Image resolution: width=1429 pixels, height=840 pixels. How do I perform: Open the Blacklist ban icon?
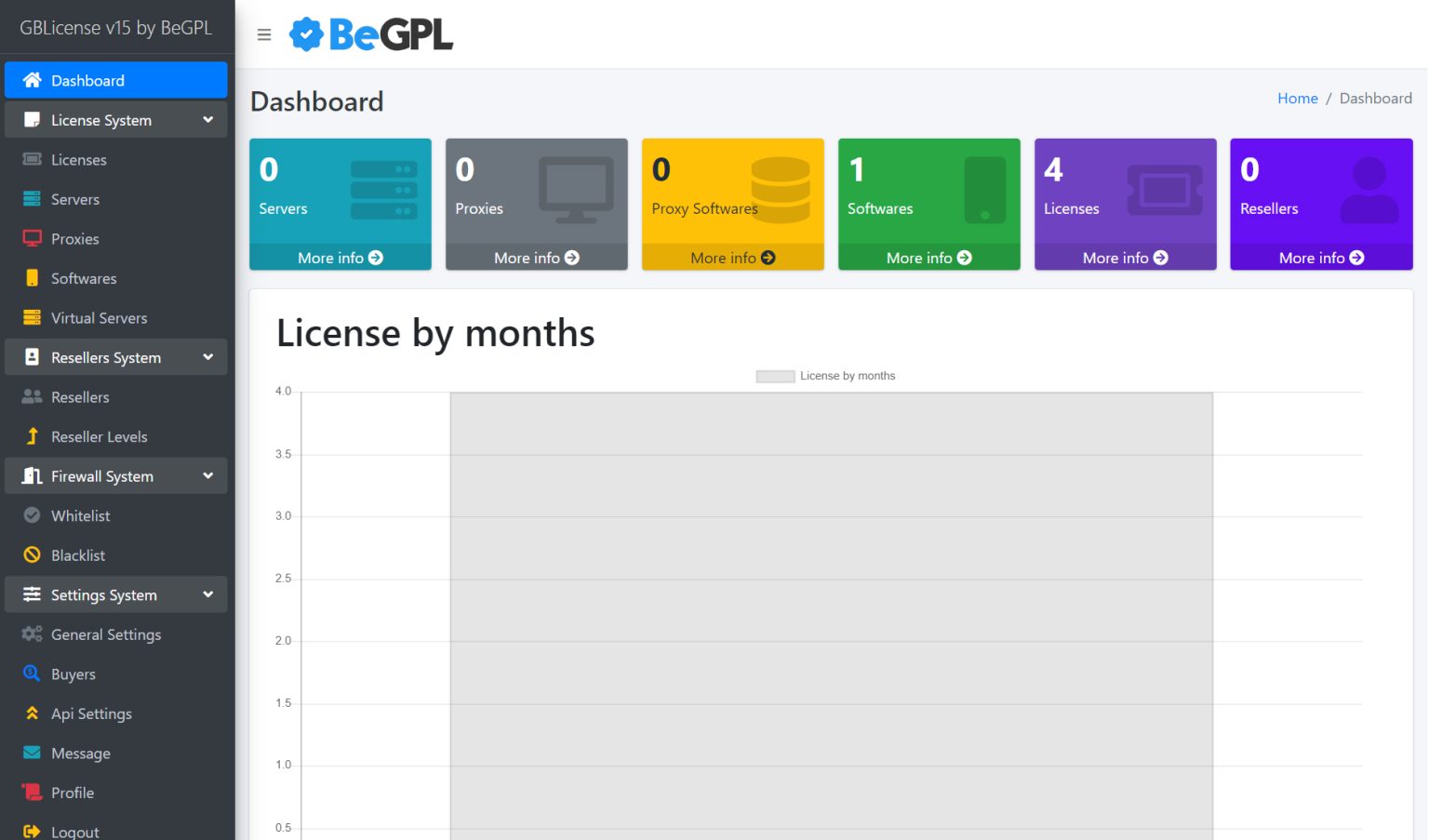[x=31, y=554]
